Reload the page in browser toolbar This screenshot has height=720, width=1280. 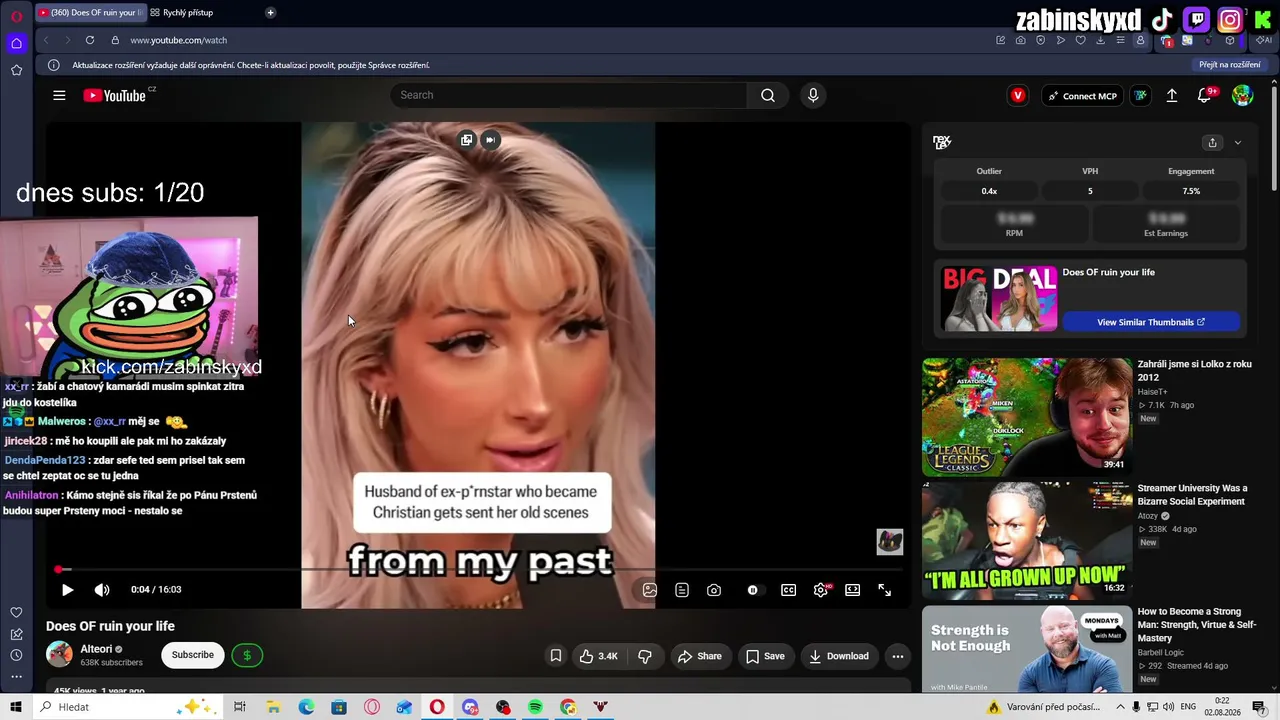pyautogui.click(x=90, y=40)
